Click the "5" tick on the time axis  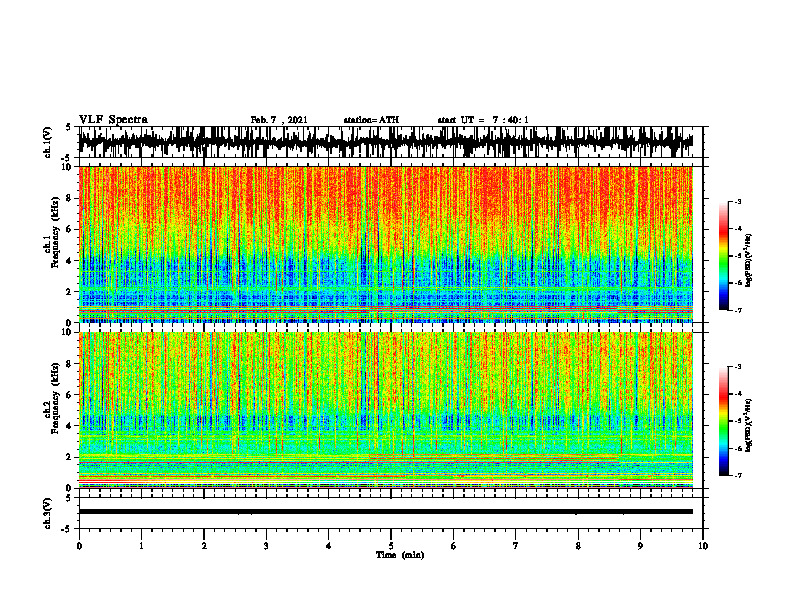click(x=391, y=546)
